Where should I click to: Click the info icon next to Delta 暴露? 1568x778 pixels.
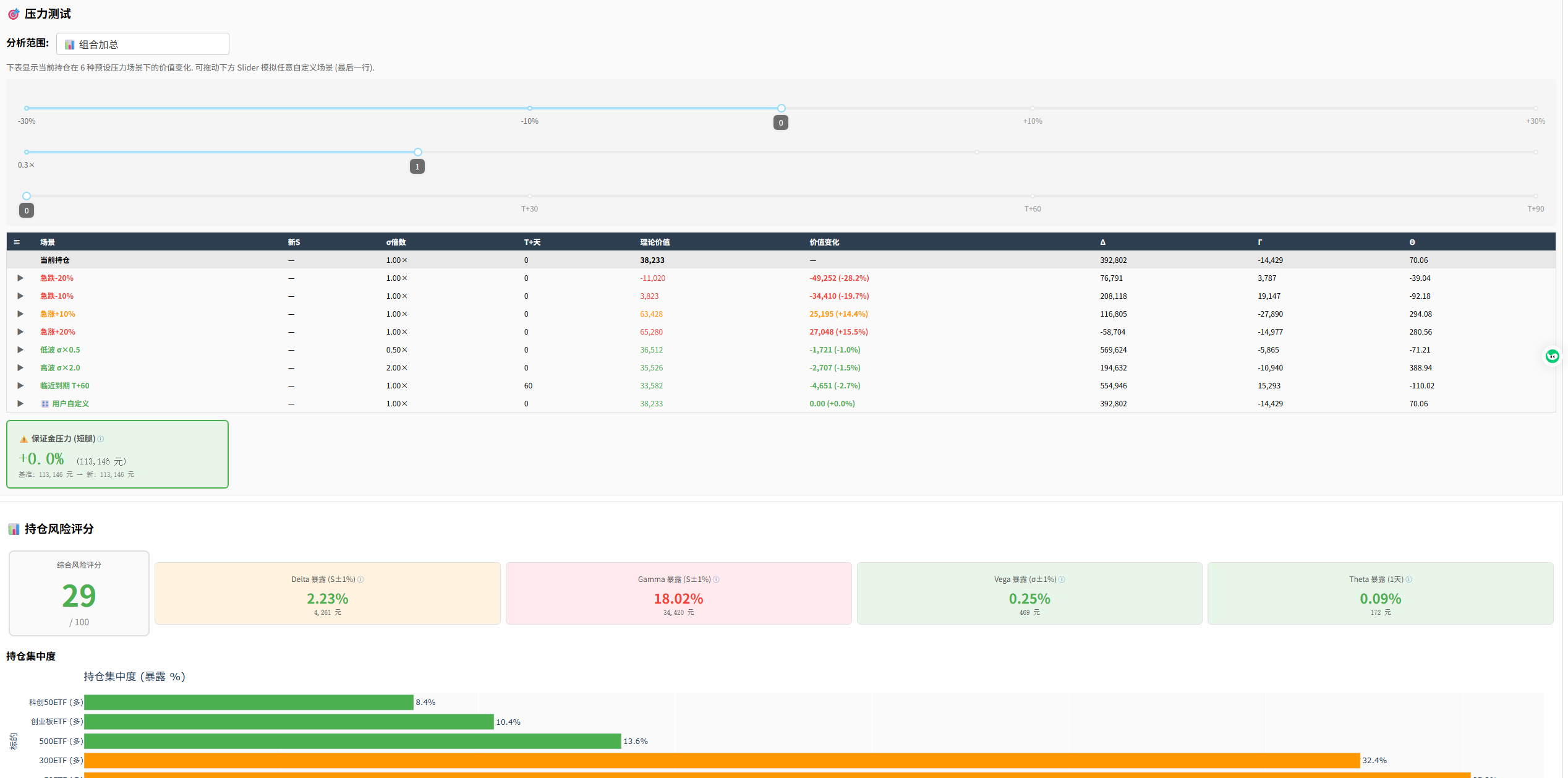pyautogui.click(x=360, y=579)
